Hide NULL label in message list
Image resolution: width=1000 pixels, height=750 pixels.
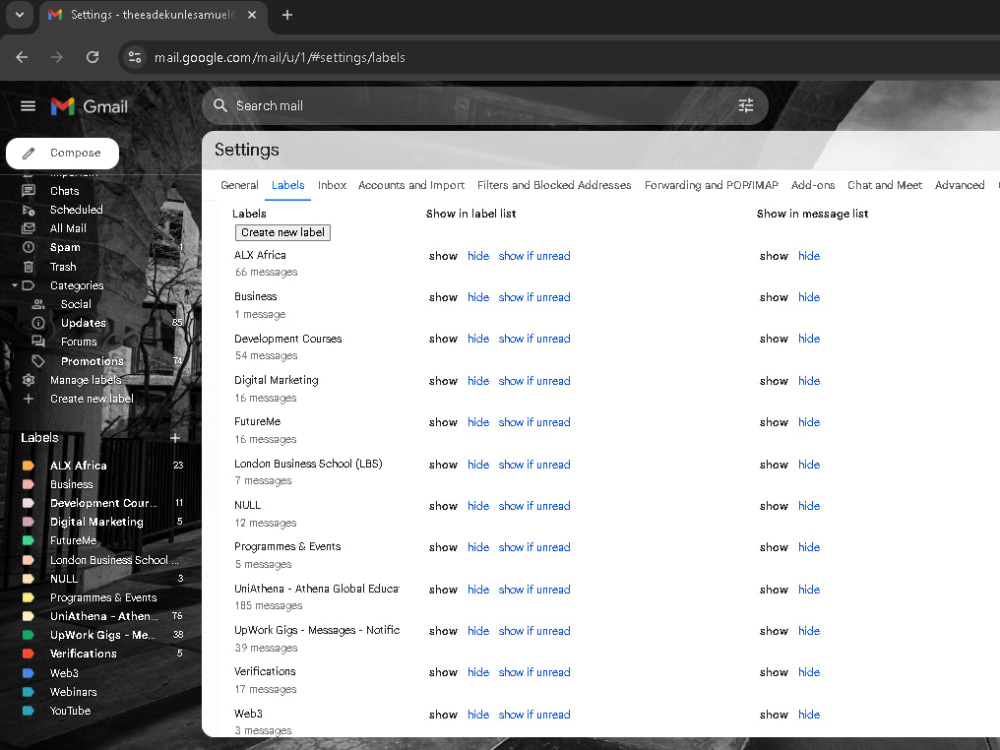coord(809,506)
